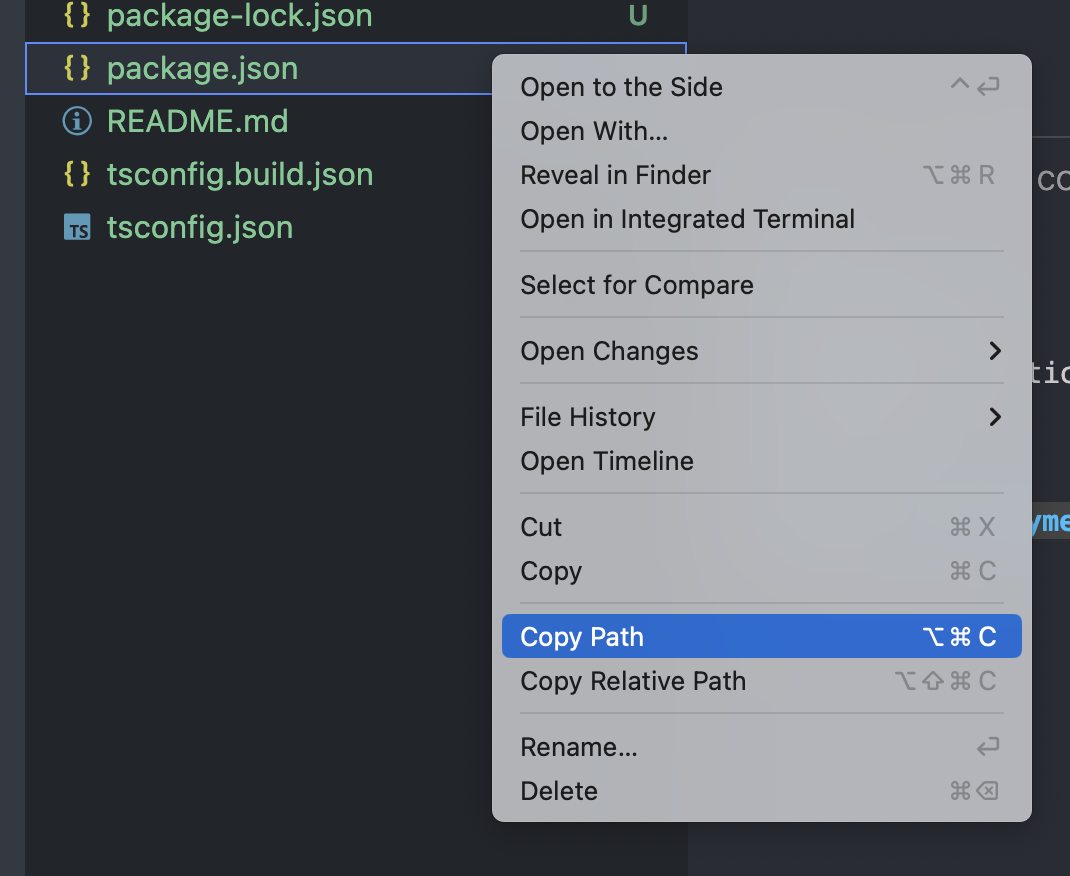Click the U git status badge

[x=637, y=16]
